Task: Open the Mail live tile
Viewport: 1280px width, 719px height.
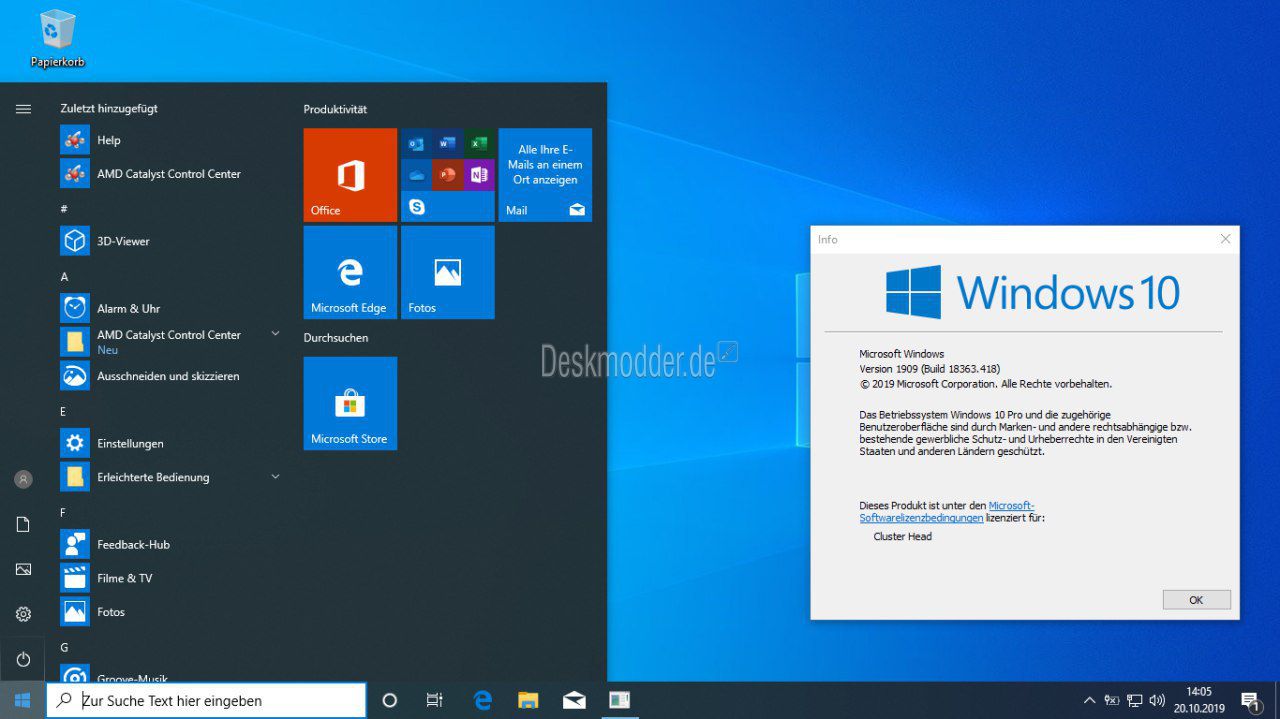Action: pyautogui.click(x=545, y=175)
